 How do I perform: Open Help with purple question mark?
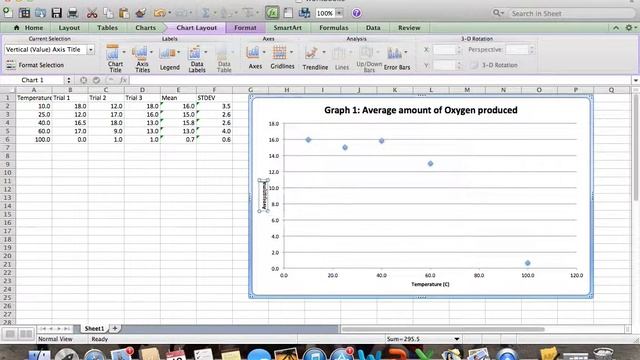[356, 13]
